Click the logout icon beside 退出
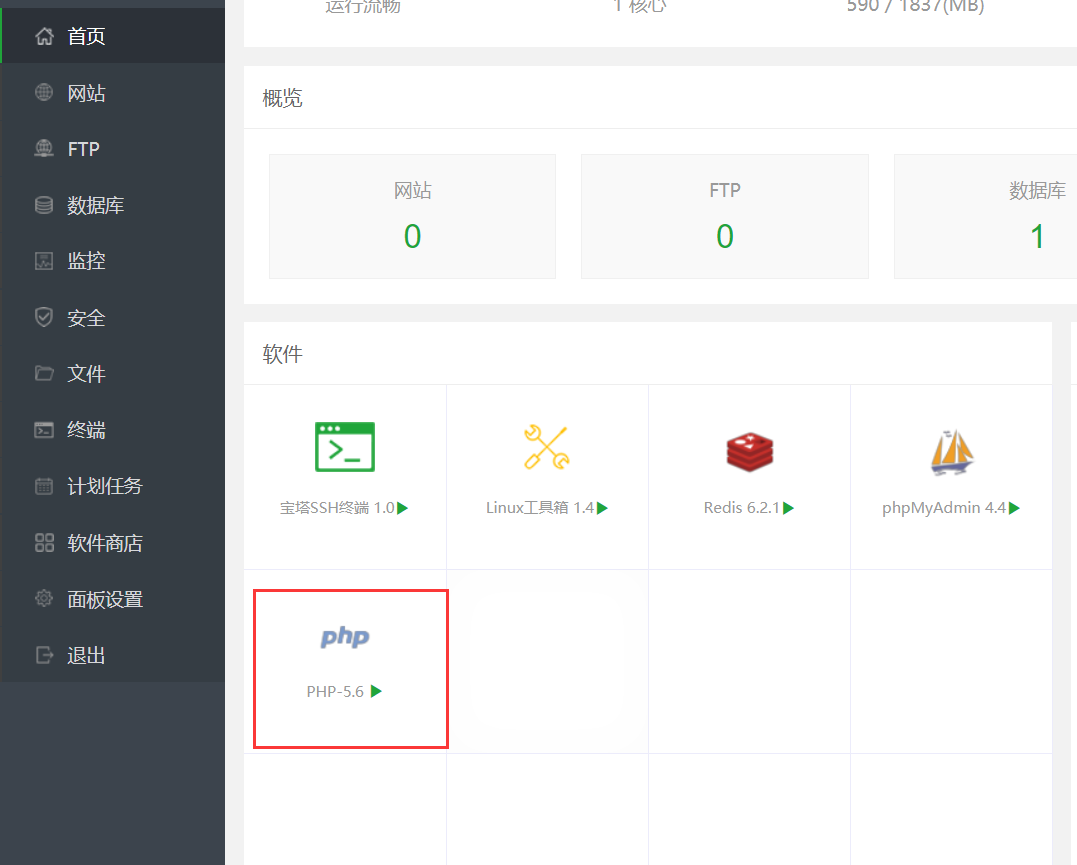The image size is (1077, 865). (44, 655)
